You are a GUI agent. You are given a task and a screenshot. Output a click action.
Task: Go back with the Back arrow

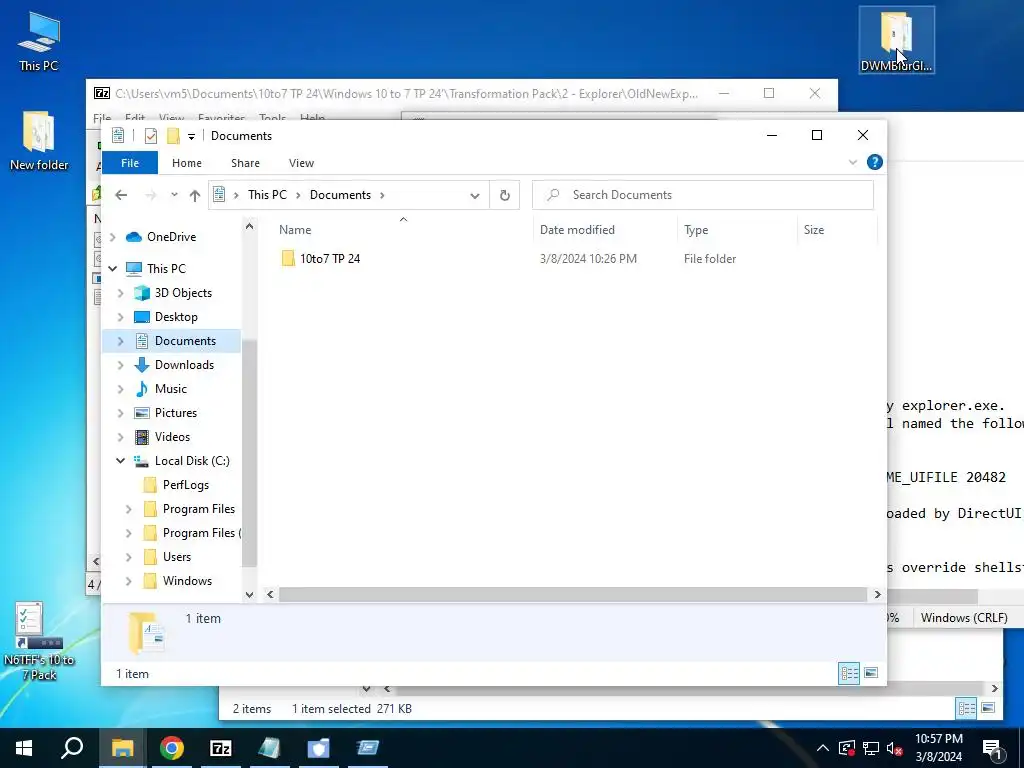click(x=121, y=195)
